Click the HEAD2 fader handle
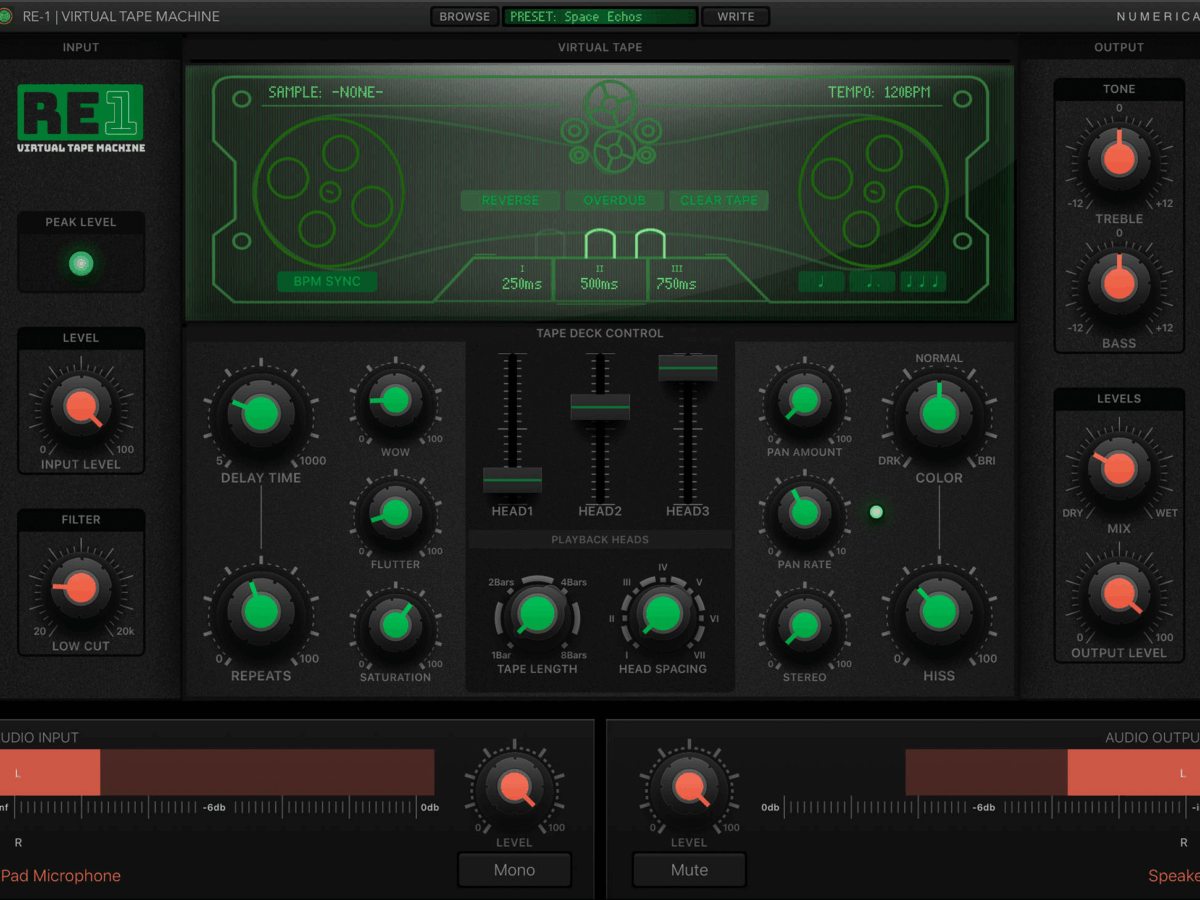This screenshot has height=900, width=1200. tap(600, 407)
